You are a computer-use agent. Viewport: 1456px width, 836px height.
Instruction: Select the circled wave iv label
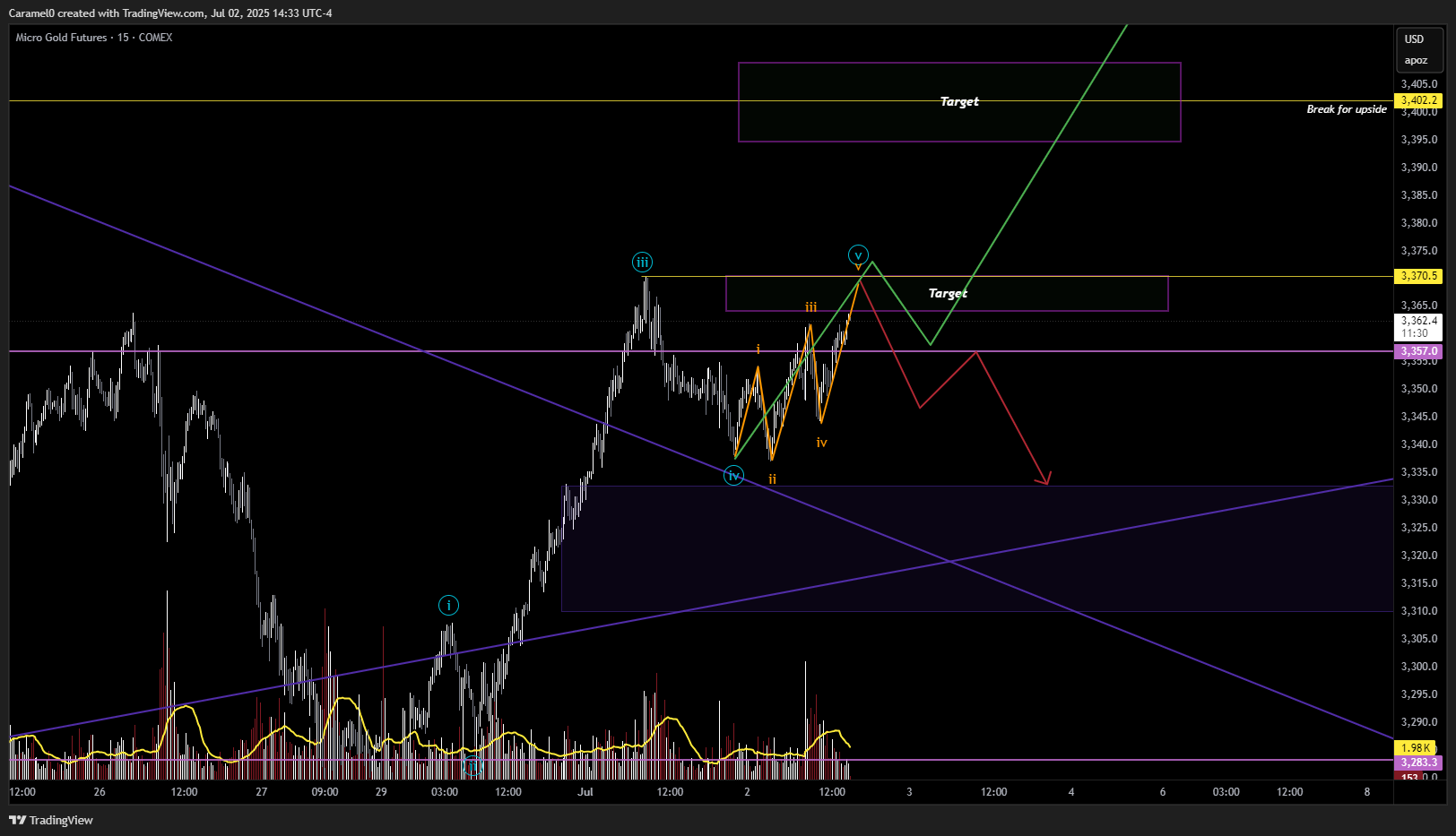(x=733, y=476)
